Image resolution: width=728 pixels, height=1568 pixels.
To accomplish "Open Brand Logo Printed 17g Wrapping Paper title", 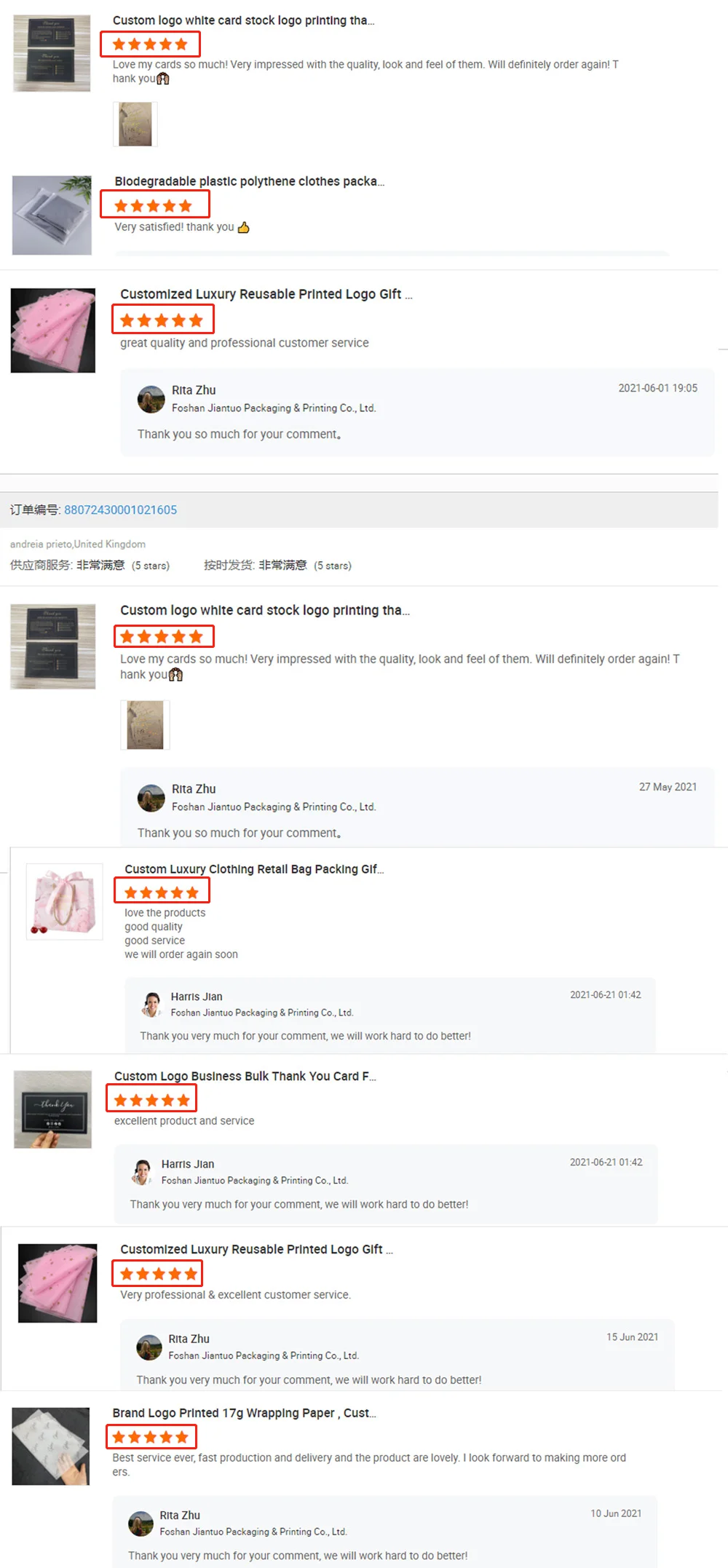I will (244, 1413).
